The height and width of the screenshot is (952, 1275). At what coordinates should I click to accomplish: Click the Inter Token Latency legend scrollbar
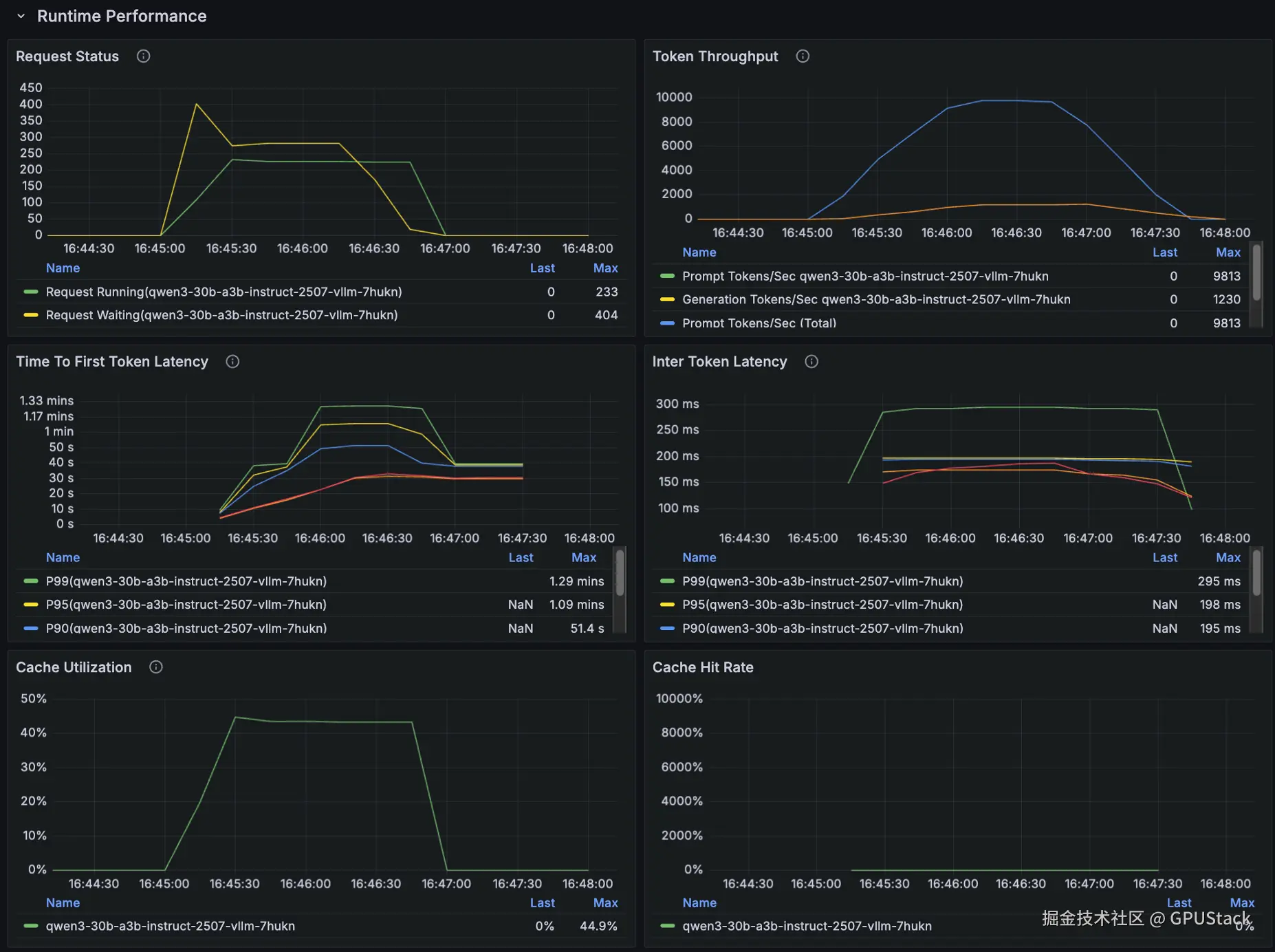coord(1256,572)
